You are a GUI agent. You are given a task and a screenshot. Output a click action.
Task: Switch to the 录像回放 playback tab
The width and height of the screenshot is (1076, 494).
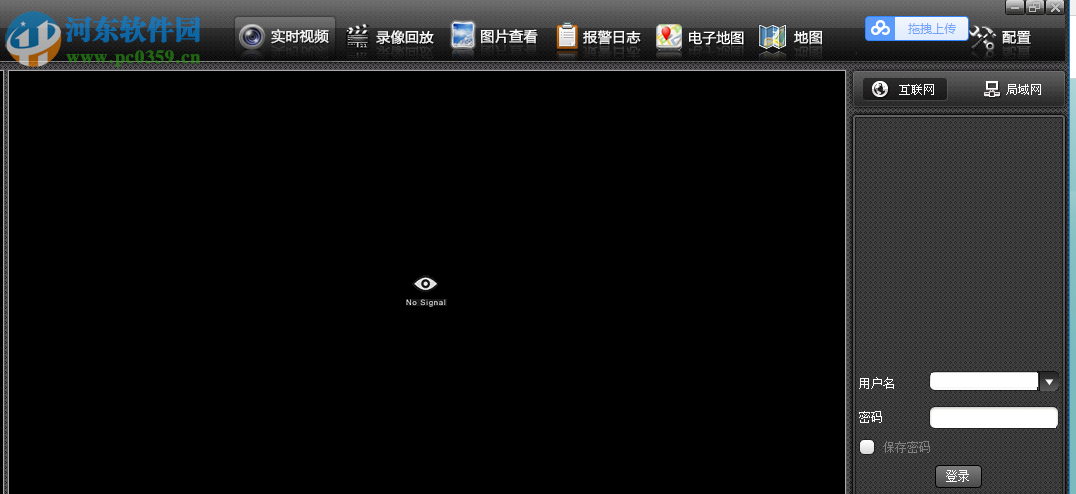pyautogui.click(x=390, y=36)
